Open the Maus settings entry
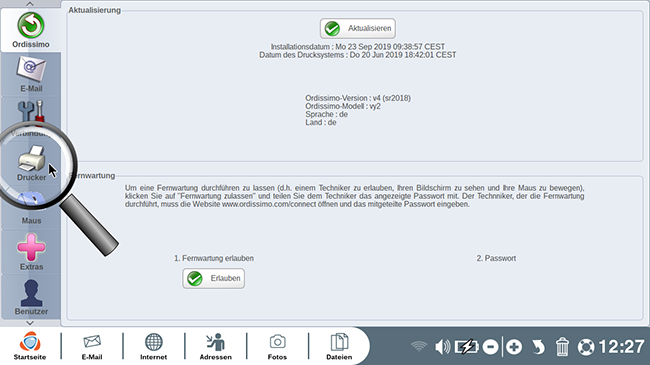This screenshot has width=650, height=365. click(31, 207)
